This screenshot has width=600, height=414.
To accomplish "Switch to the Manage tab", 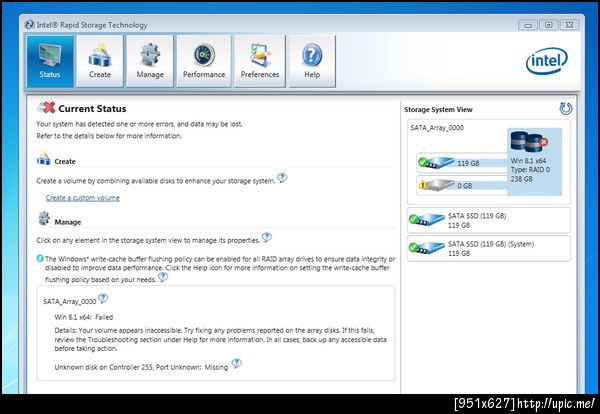I will pos(150,61).
